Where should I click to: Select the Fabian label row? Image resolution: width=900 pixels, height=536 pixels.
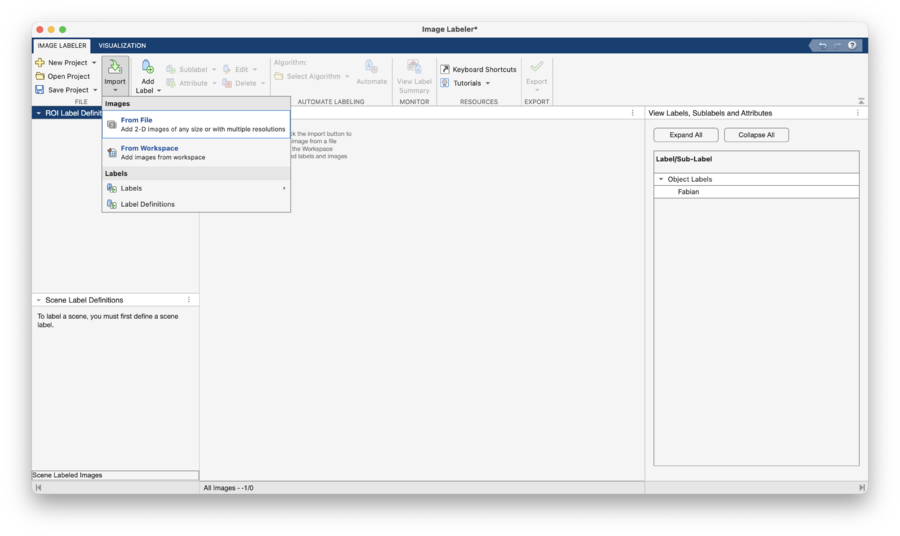[x=688, y=191]
